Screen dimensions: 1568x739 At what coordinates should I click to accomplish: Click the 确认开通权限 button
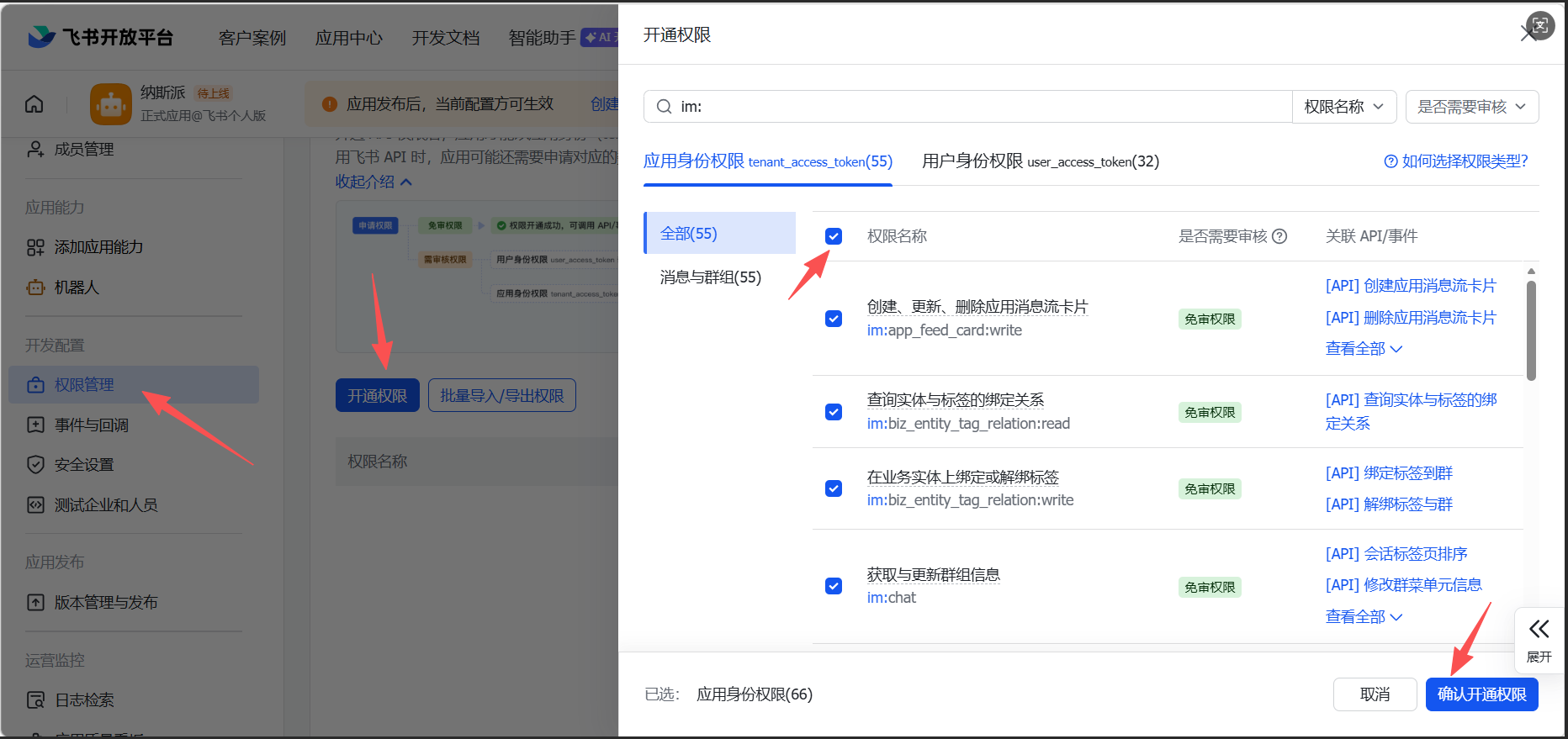click(1481, 694)
